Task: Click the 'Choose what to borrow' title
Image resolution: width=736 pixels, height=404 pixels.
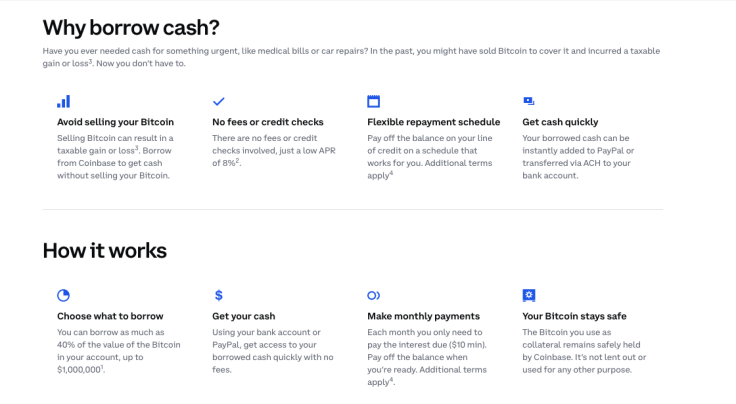Action: [110, 316]
